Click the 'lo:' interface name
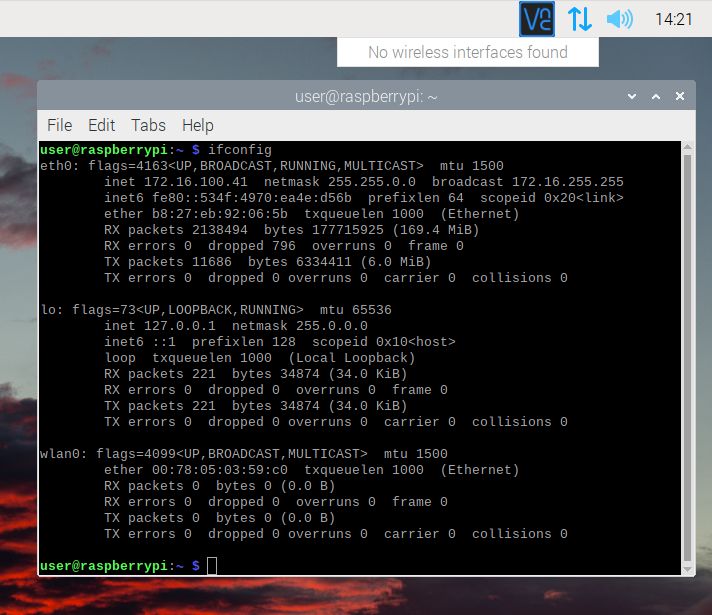The height and width of the screenshot is (615, 712). click(52, 310)
